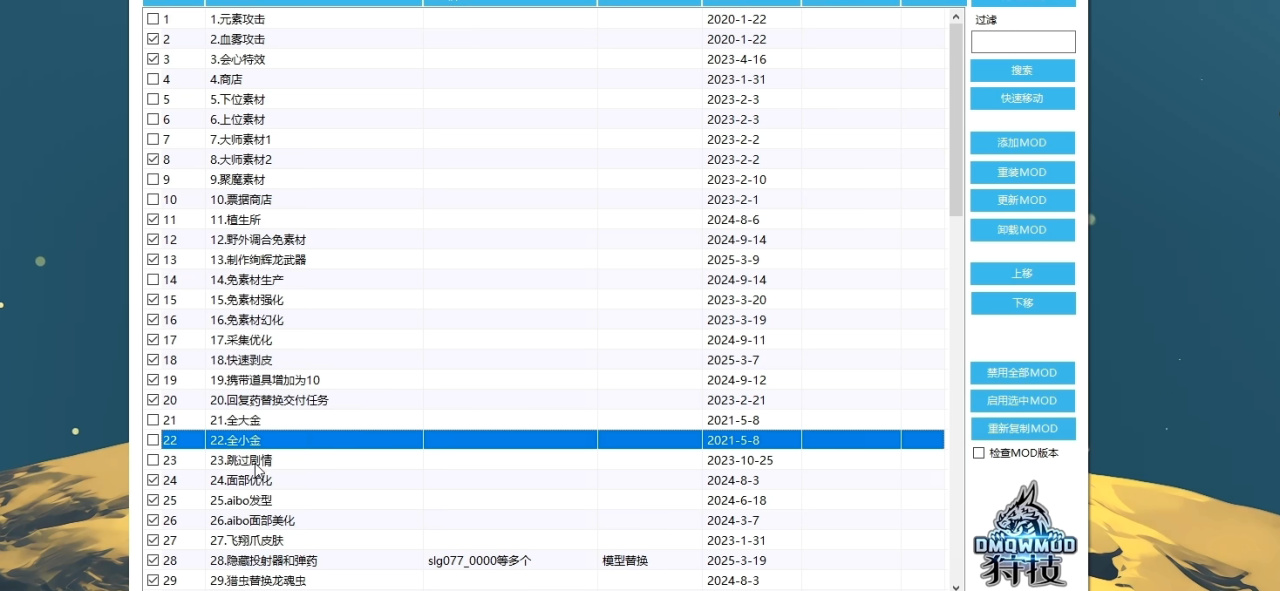Click the 更新MOD button
The width and height of the screenshot is (1280, 591).
(x=1022, y=200)
